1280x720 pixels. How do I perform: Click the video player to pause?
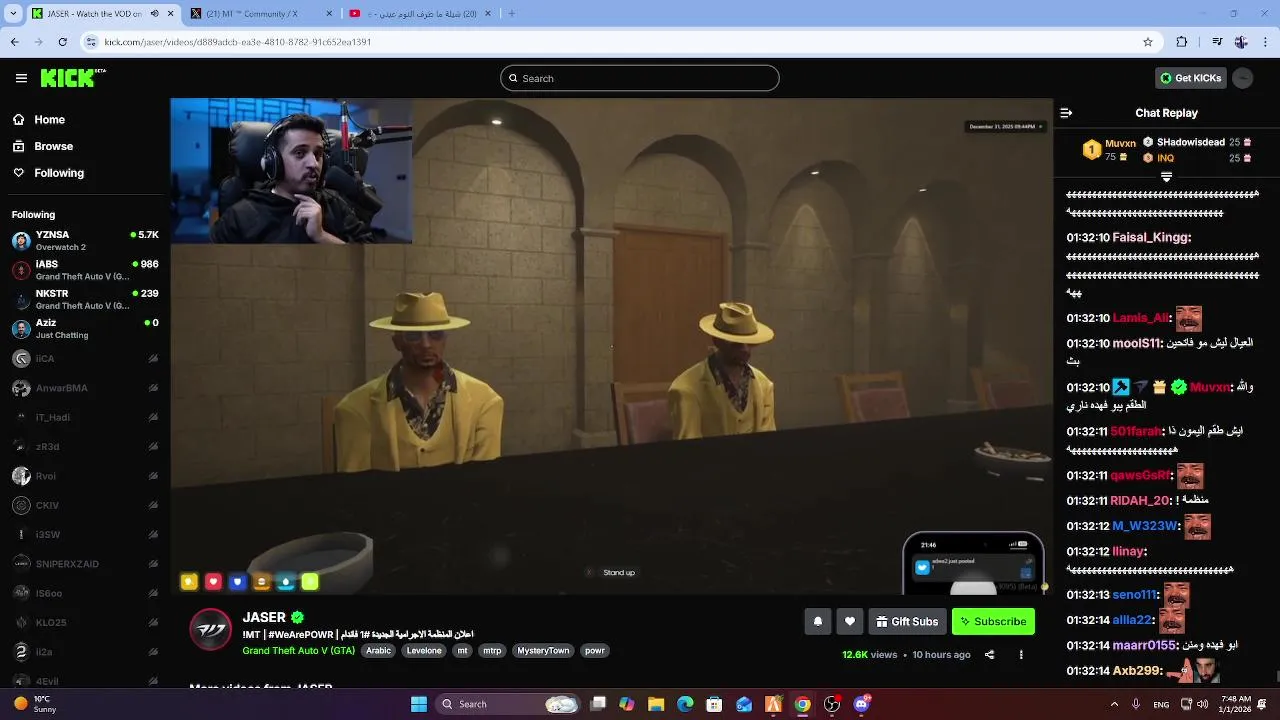pos(611,345)
